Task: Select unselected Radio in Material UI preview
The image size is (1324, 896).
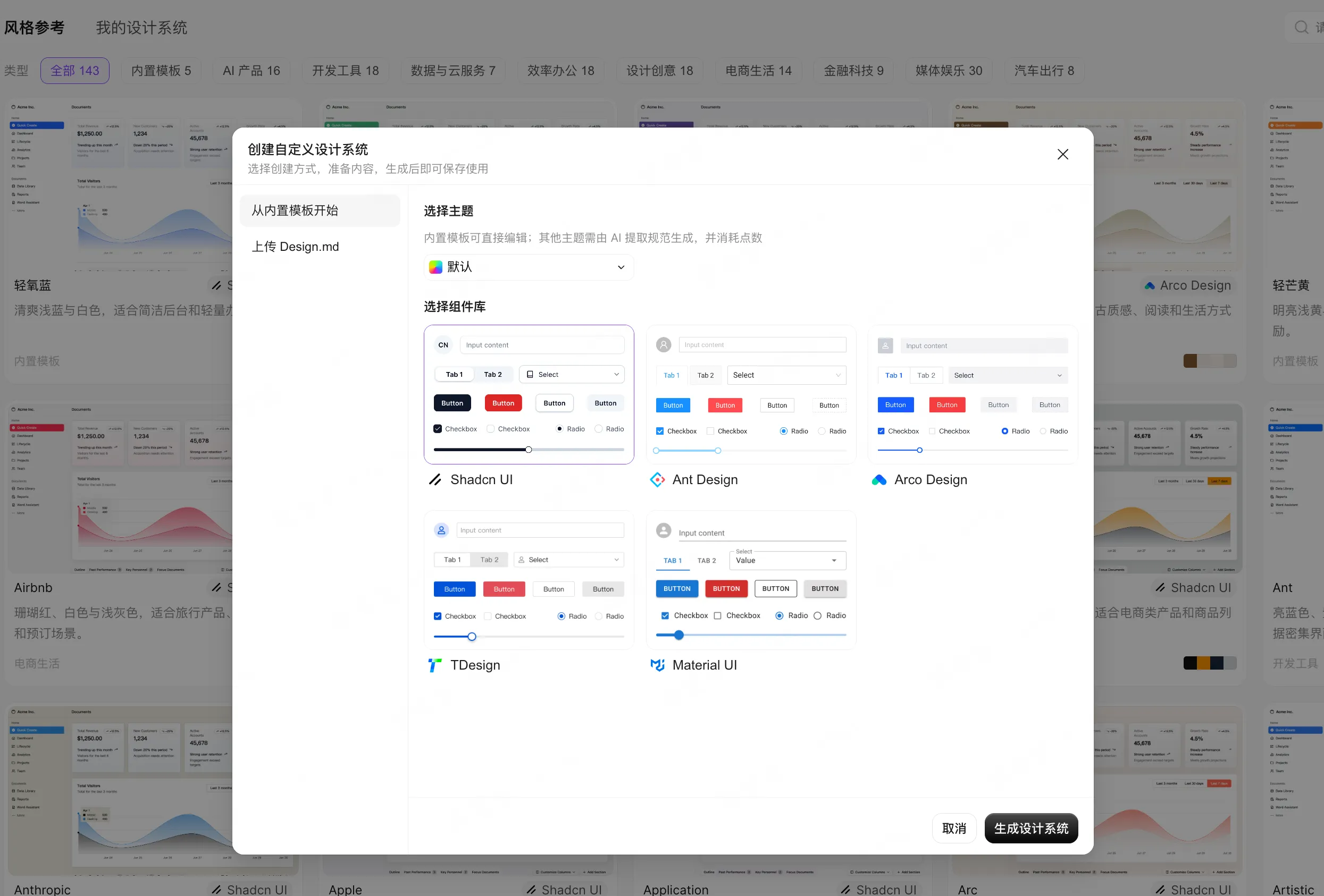Action: 818,615
